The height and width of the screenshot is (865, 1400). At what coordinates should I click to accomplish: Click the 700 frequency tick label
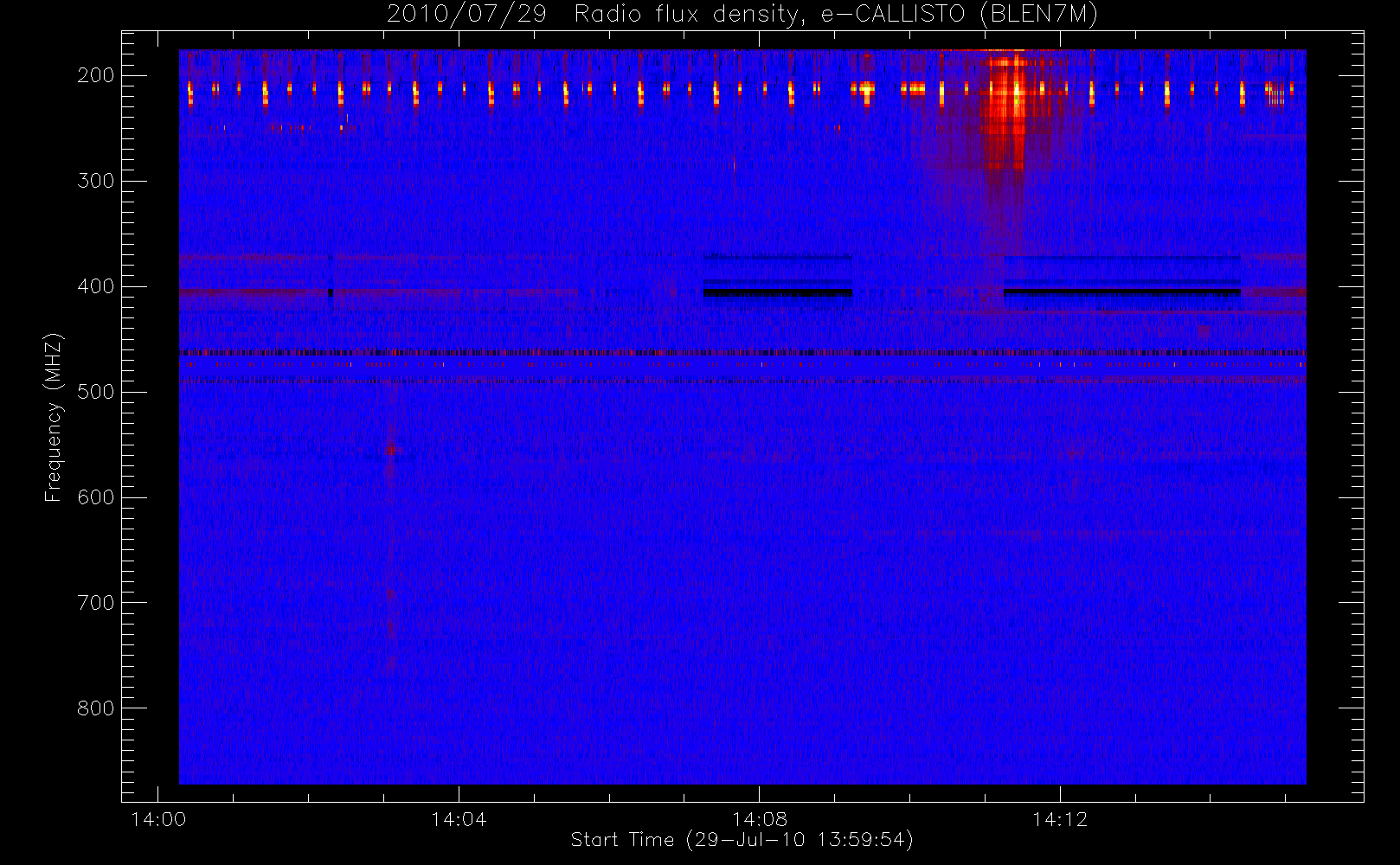(x=95, y=603)
